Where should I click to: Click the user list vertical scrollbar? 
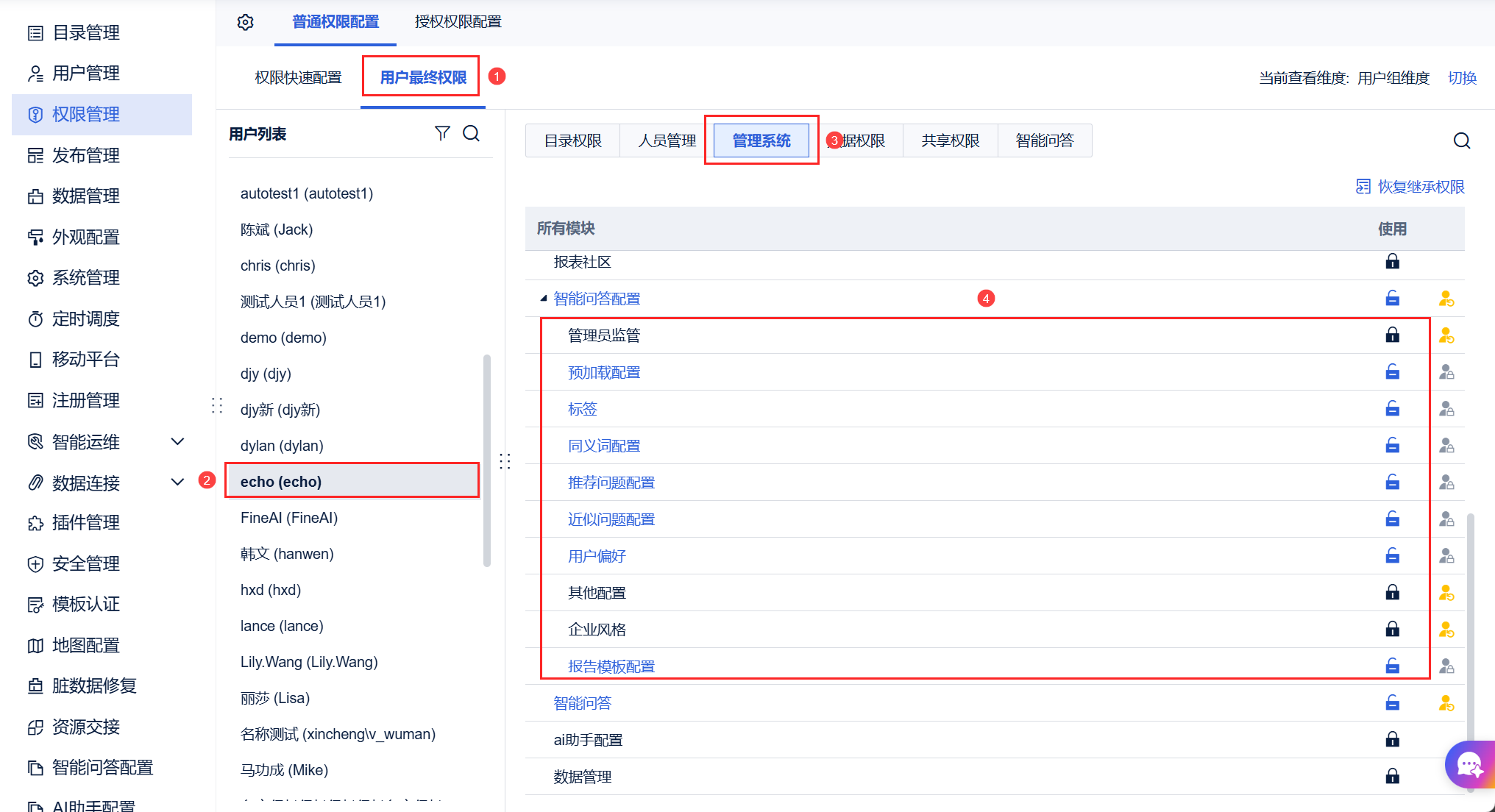pyautogui.click(x=486, y=460)
